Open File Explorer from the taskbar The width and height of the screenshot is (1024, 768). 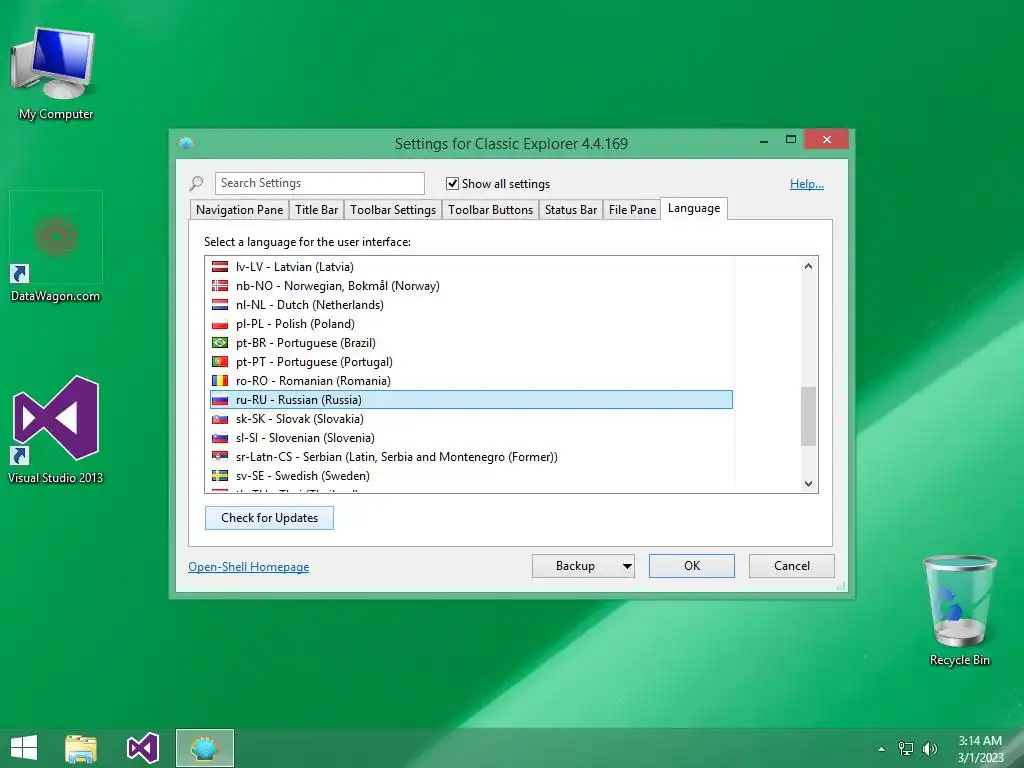point(81,748)
